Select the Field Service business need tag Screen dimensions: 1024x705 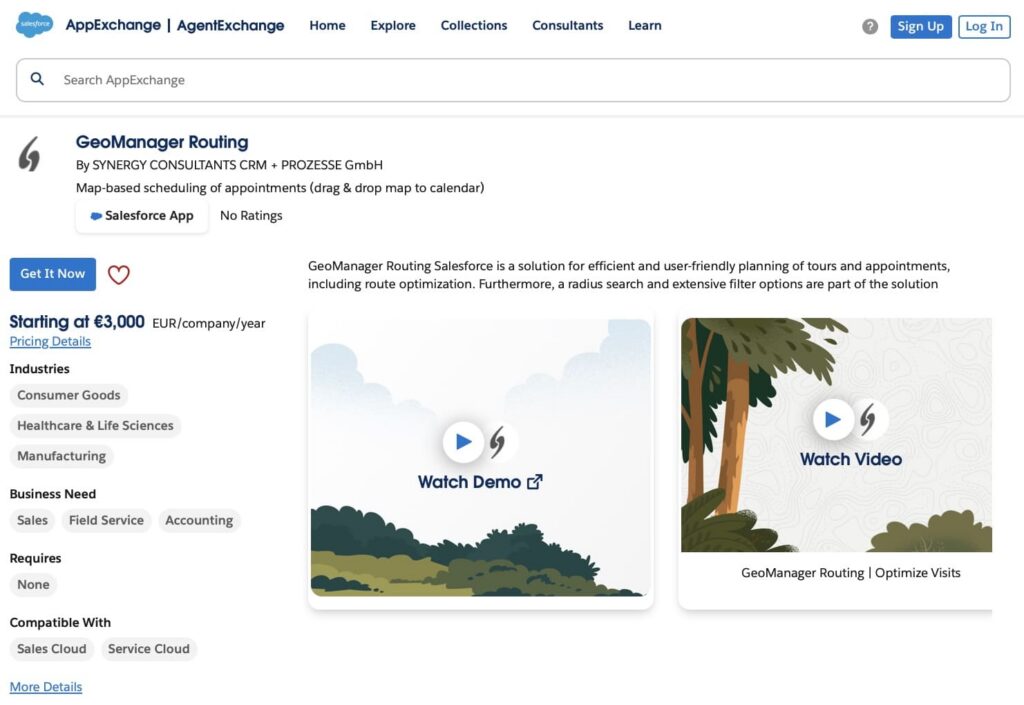[x=106, y=520]
